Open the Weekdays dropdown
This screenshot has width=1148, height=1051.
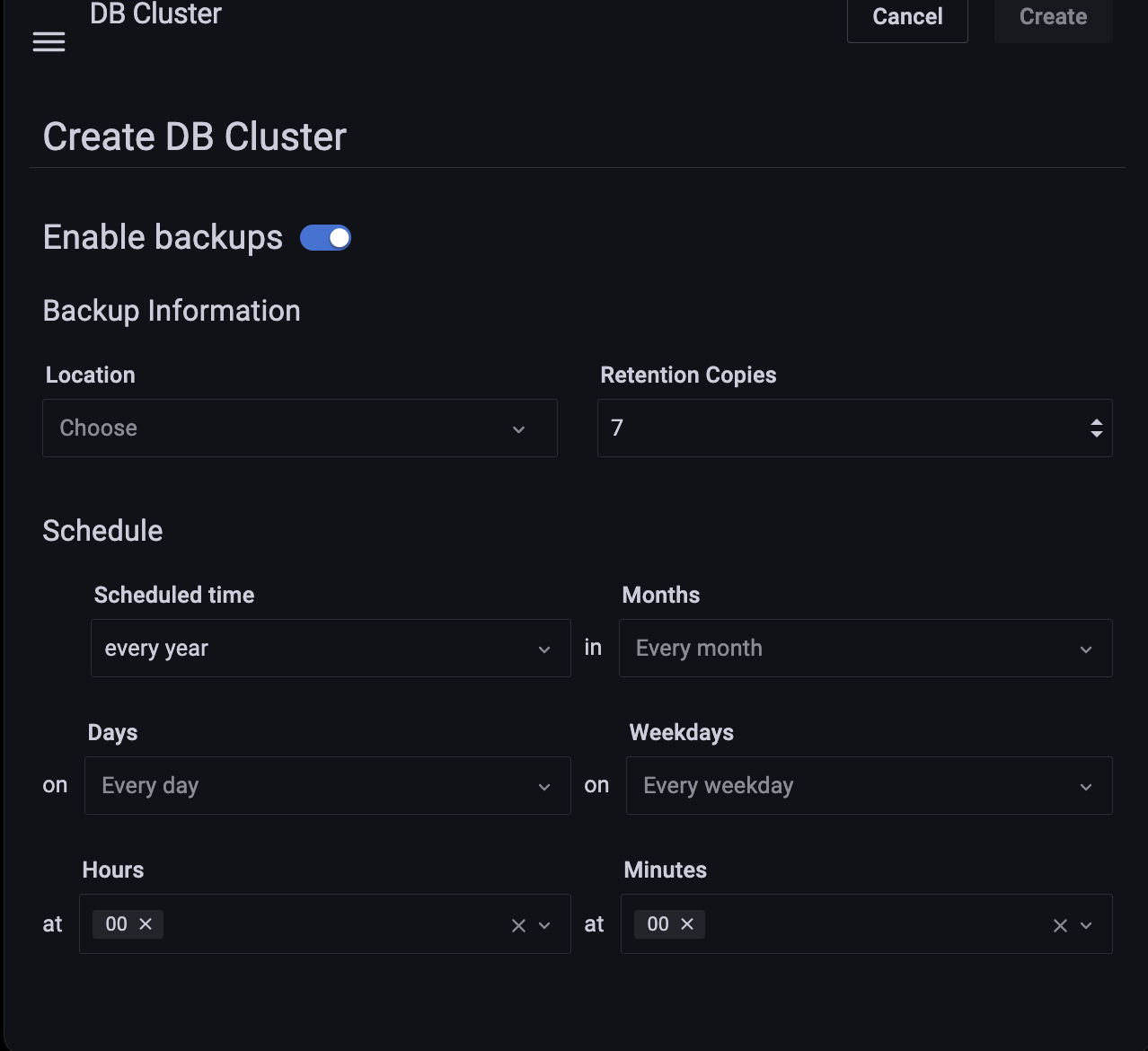[x=869, y=785]
